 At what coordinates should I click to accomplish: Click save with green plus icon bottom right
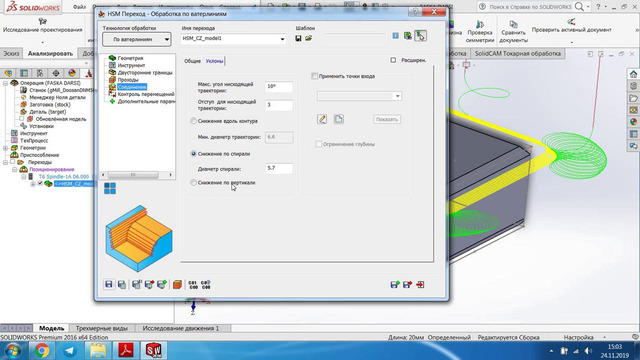click(395, 284)
